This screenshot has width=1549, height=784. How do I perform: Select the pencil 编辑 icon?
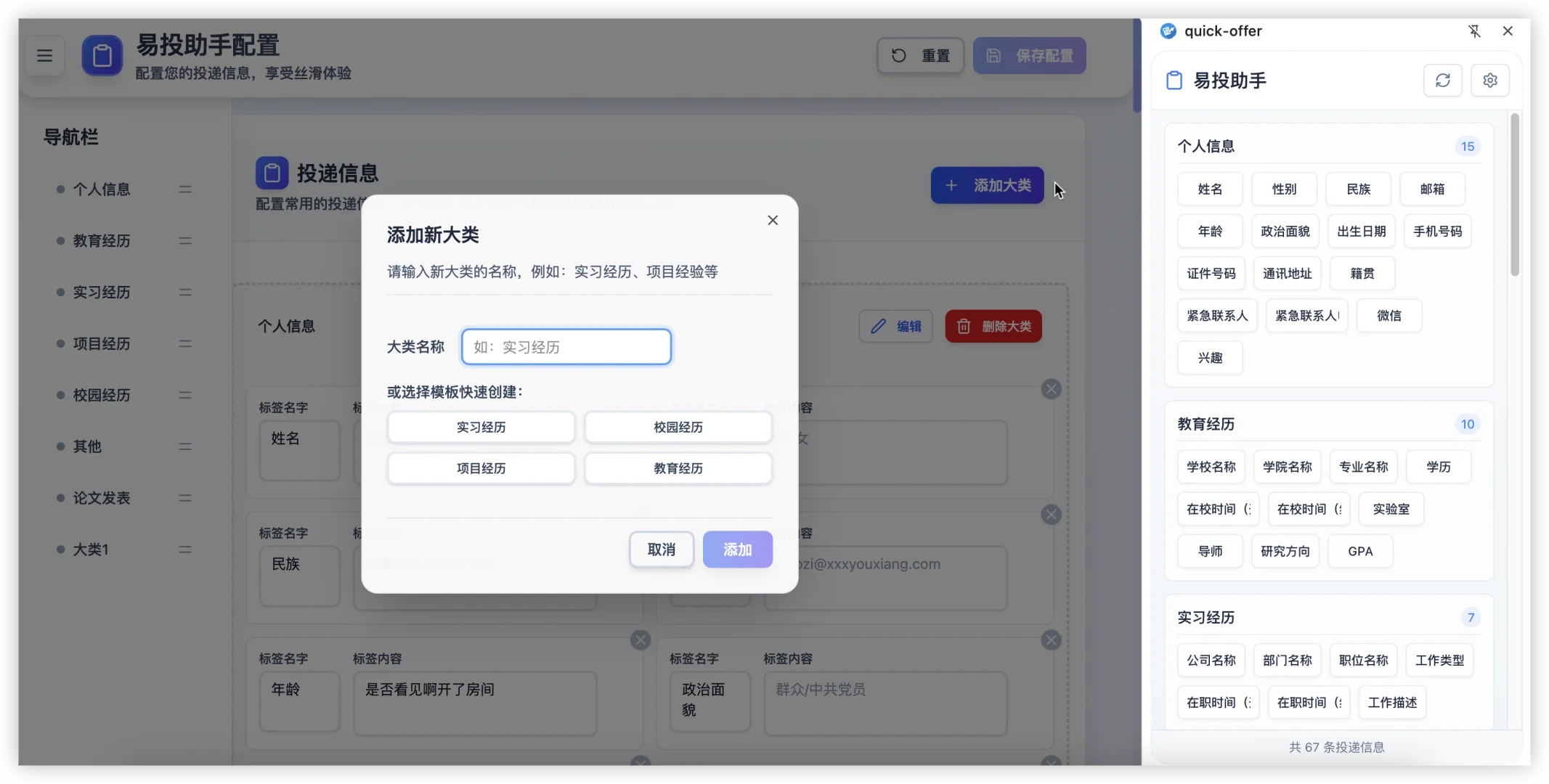[879, 326]
